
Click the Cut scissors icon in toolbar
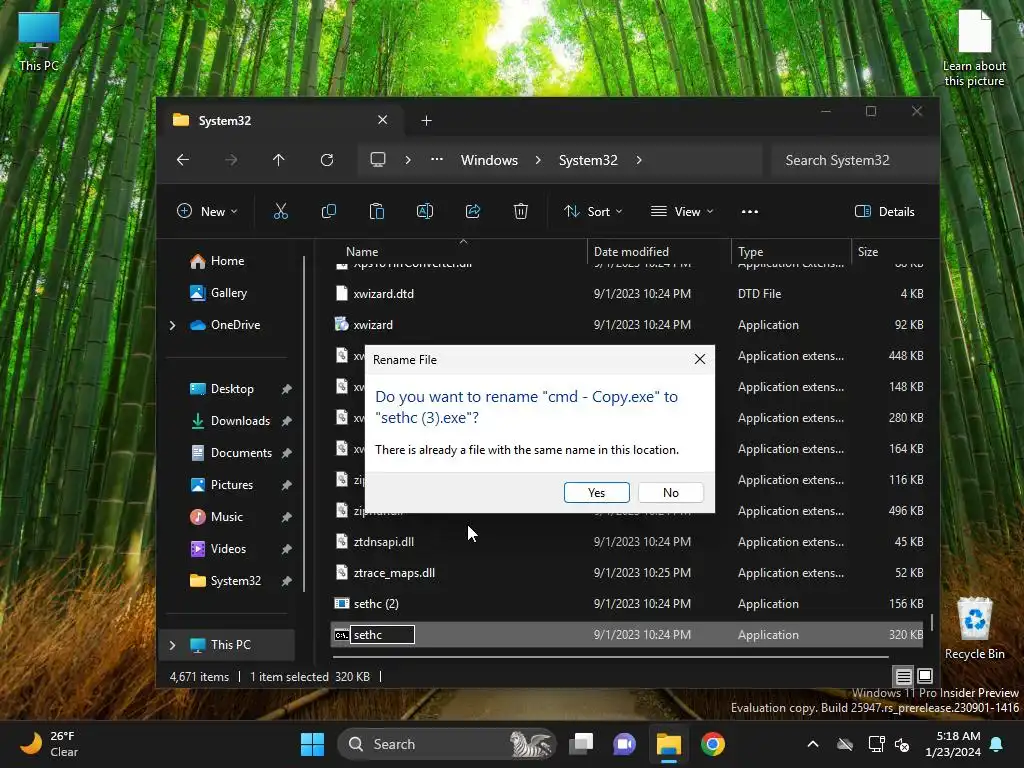(281, 211)
